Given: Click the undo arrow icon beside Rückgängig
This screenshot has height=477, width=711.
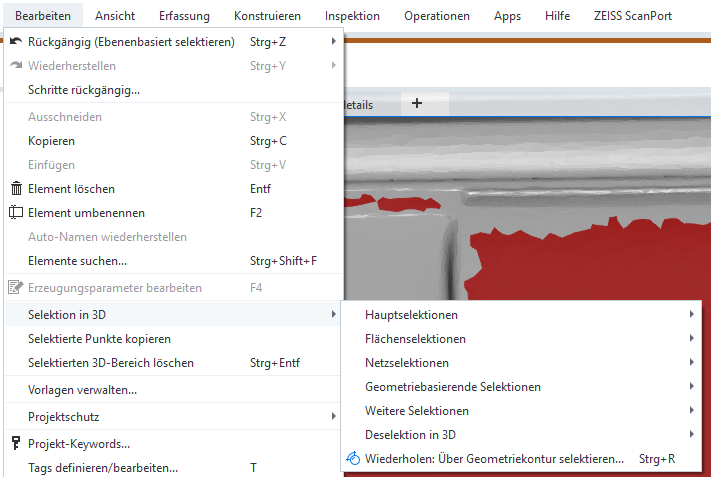Looking at the screenshot, I should (x=16, y=41).
